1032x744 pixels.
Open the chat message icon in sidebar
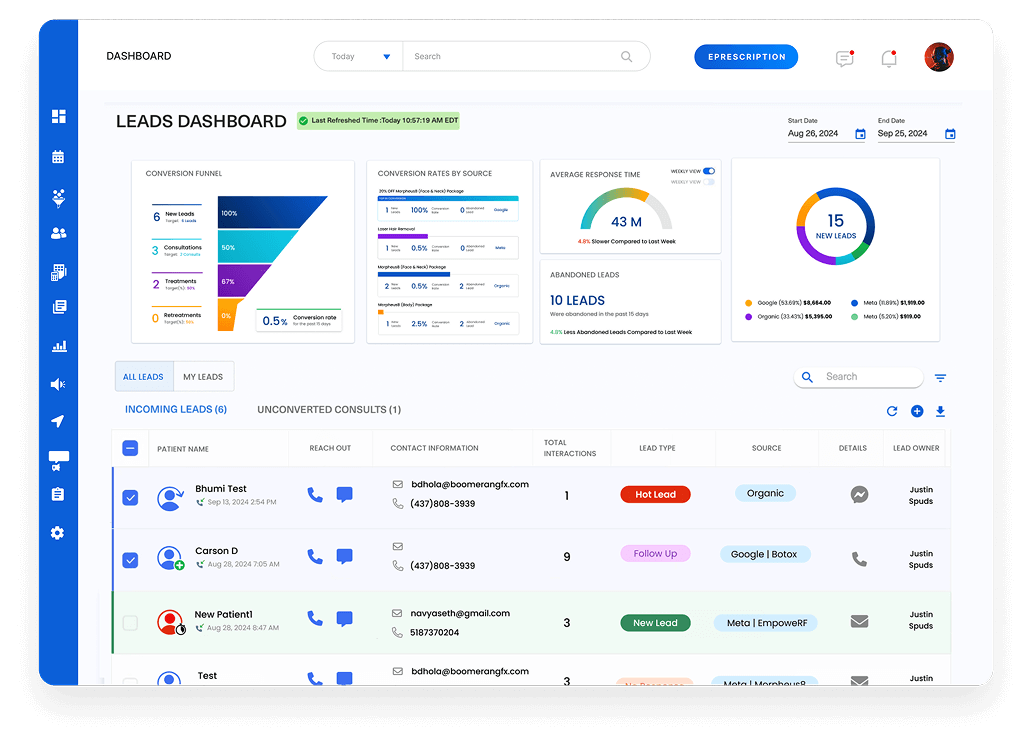click(x=59, y=460)
